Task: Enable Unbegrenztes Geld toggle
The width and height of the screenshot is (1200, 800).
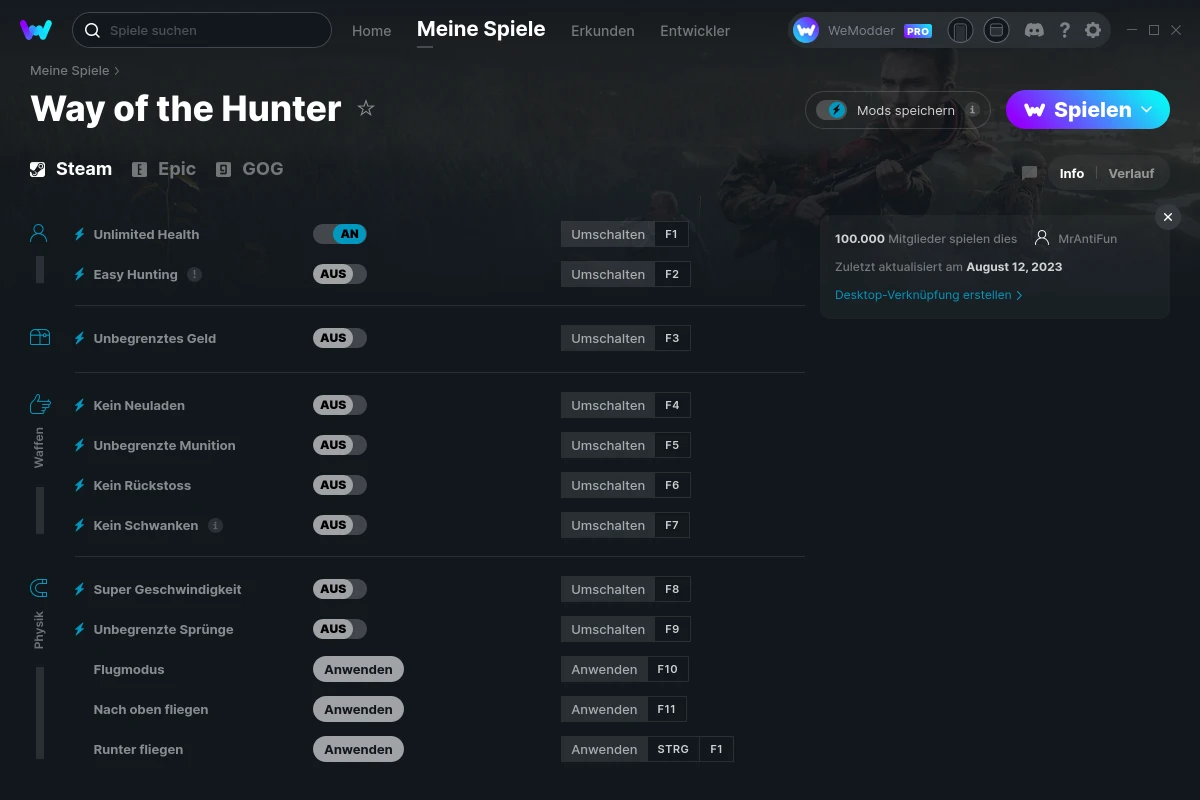Action: point(340,338)
